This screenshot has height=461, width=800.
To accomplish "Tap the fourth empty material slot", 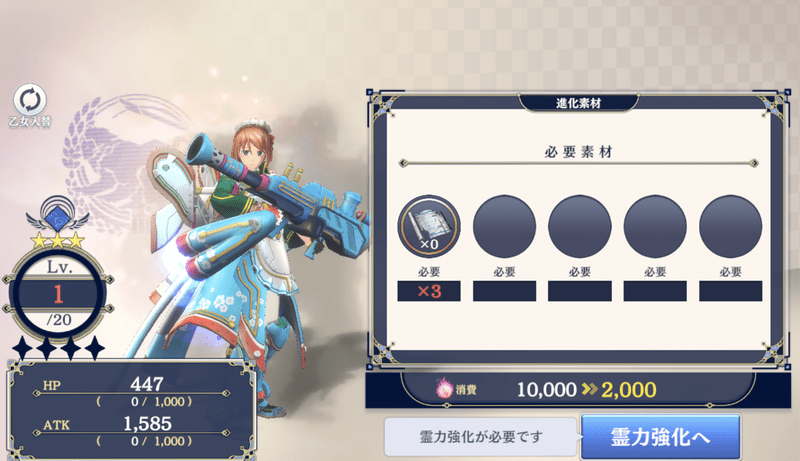I will click(x=655, y=226).
